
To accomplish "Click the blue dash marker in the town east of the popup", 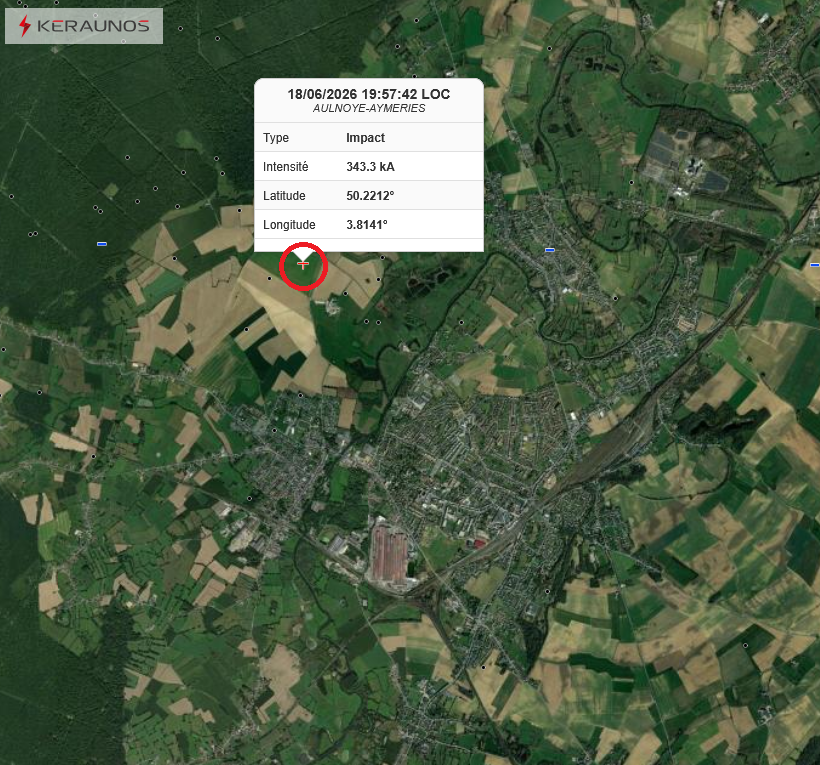I will 550,250.
